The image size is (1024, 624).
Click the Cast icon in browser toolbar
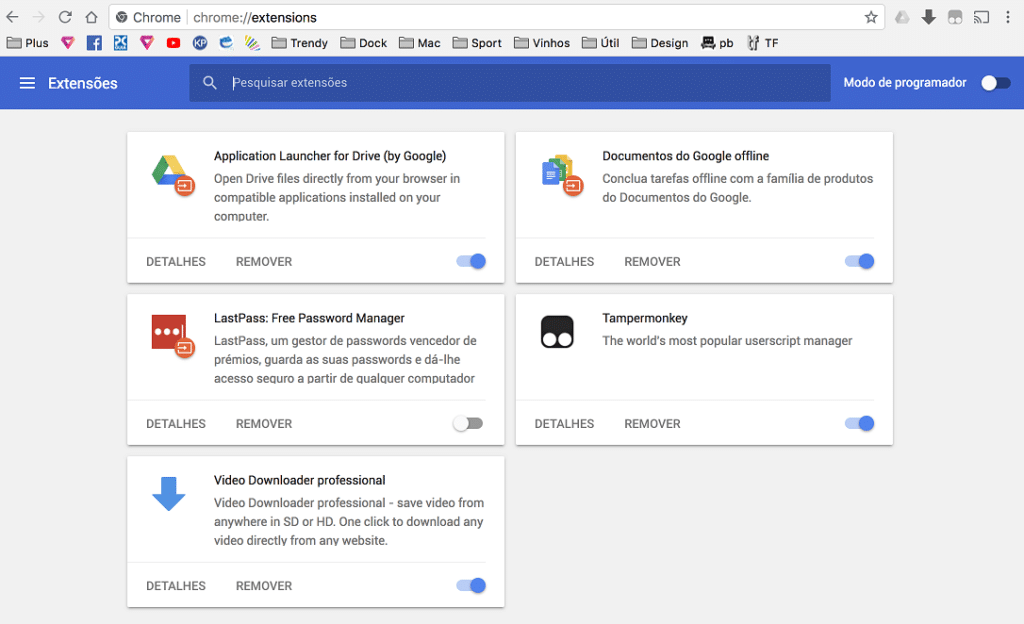[981, 18]
